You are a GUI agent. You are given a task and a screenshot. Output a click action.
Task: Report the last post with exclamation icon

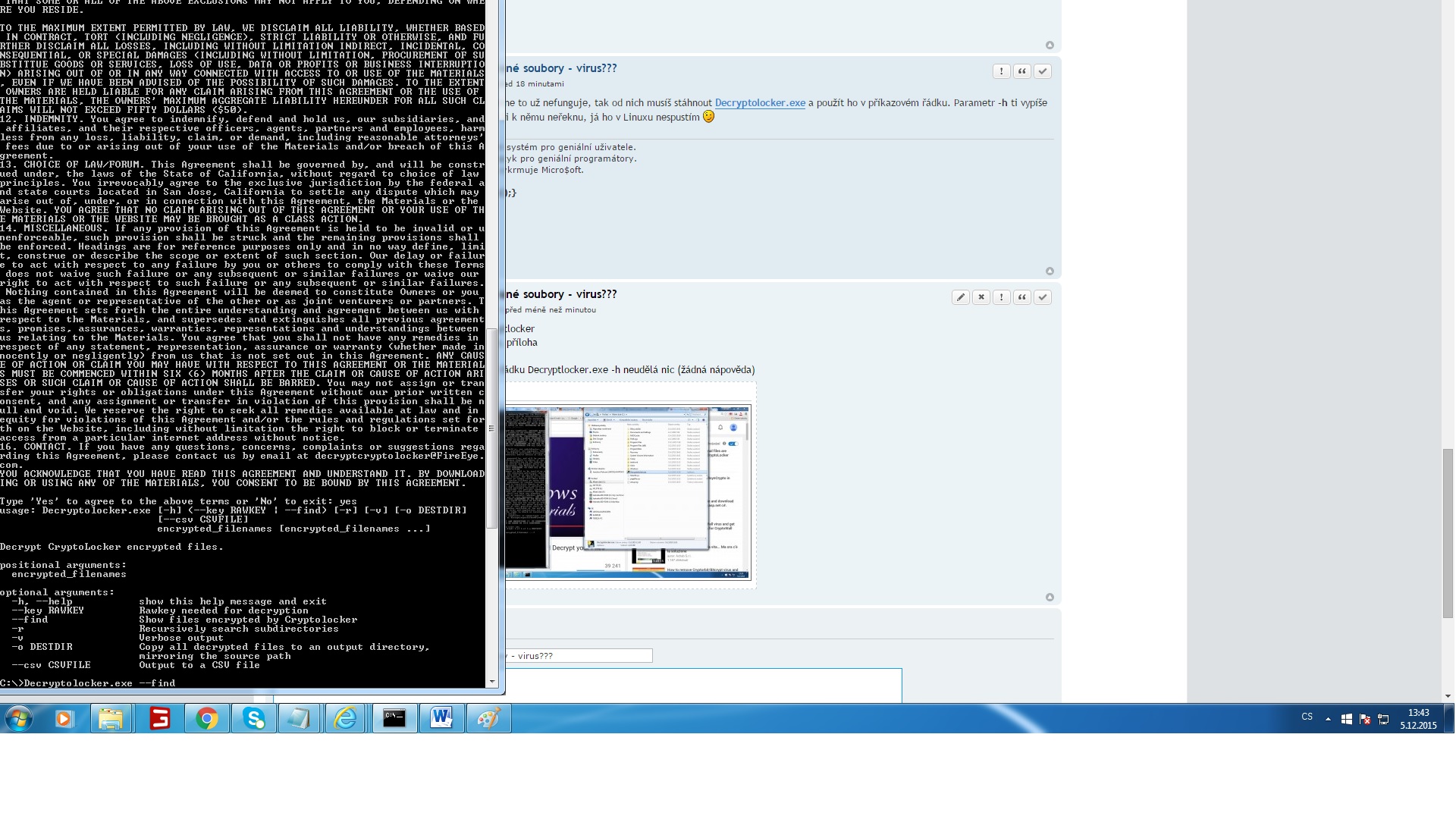coord(1002,297)
